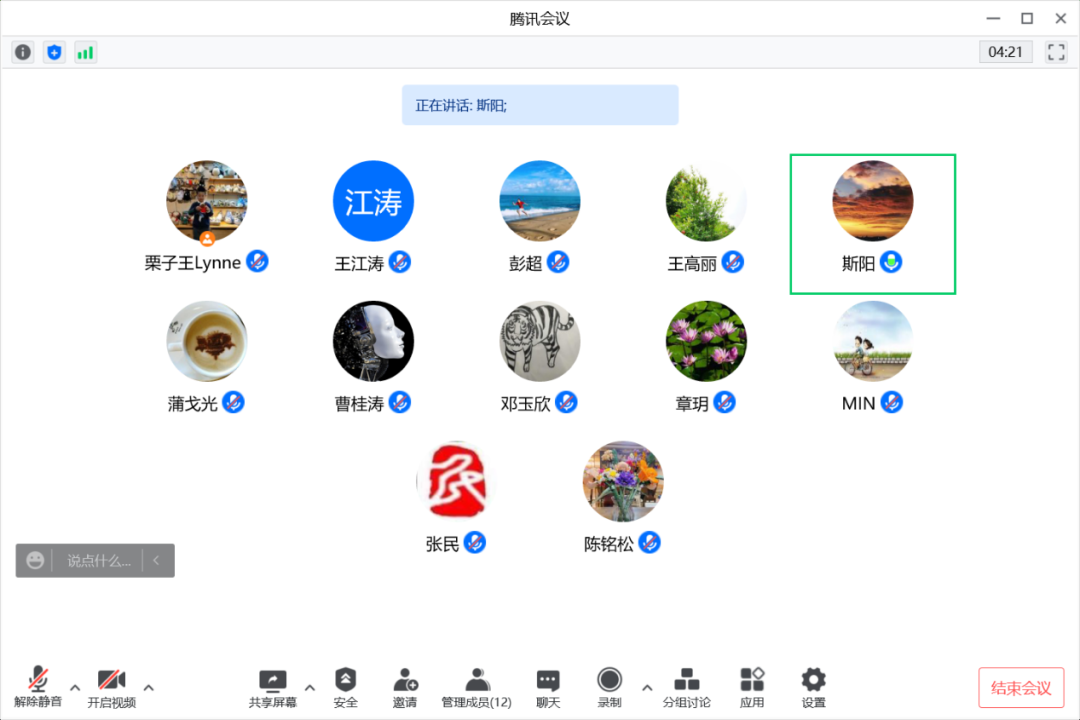This screenshot has height=720, width=1080.
Task: Click the name label 彭超
Action: [x=526, y=264]
